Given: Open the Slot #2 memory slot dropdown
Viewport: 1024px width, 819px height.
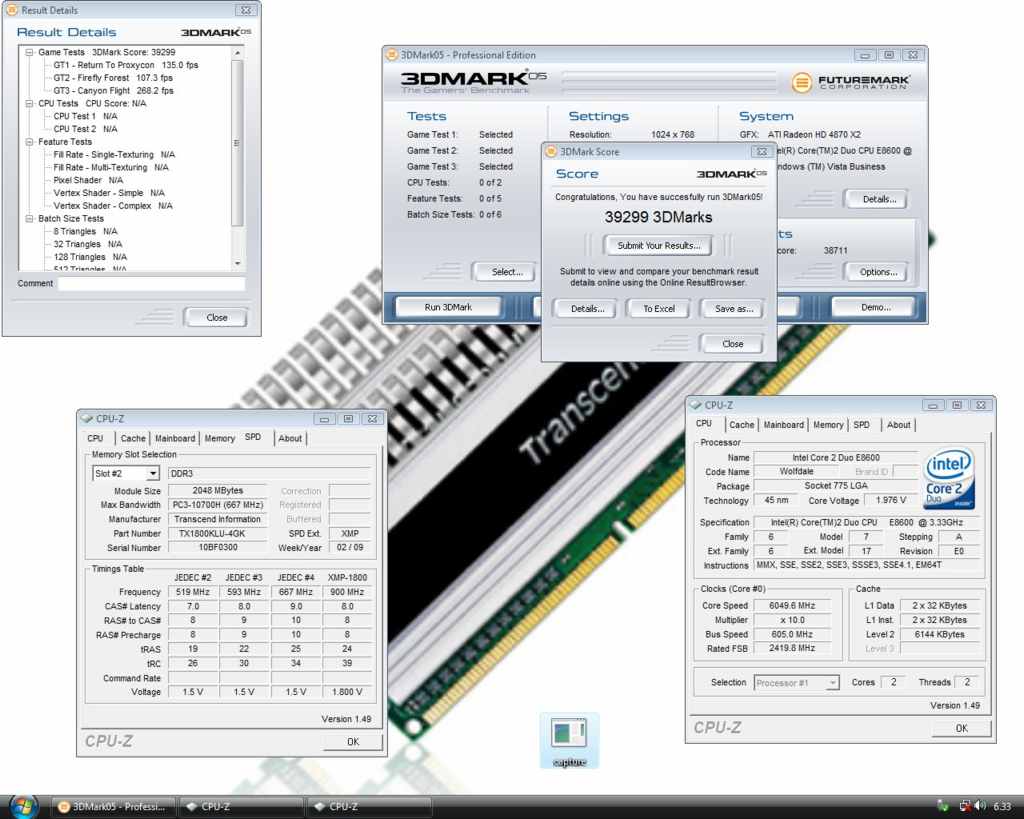Looking at the screenshot, I should [x=152, y=474].
